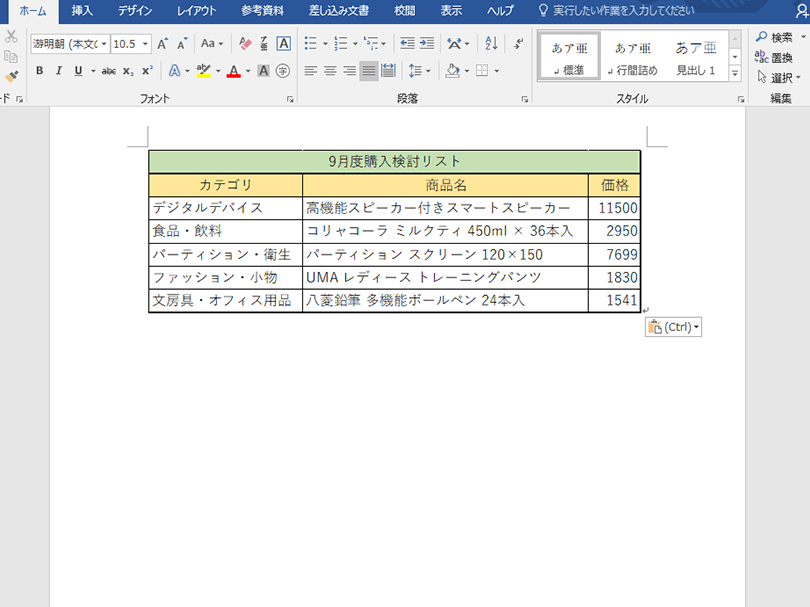Apply yellow text highlight color
The height and width of the screenshot is (607, 810).
click(x=205, y=70)
